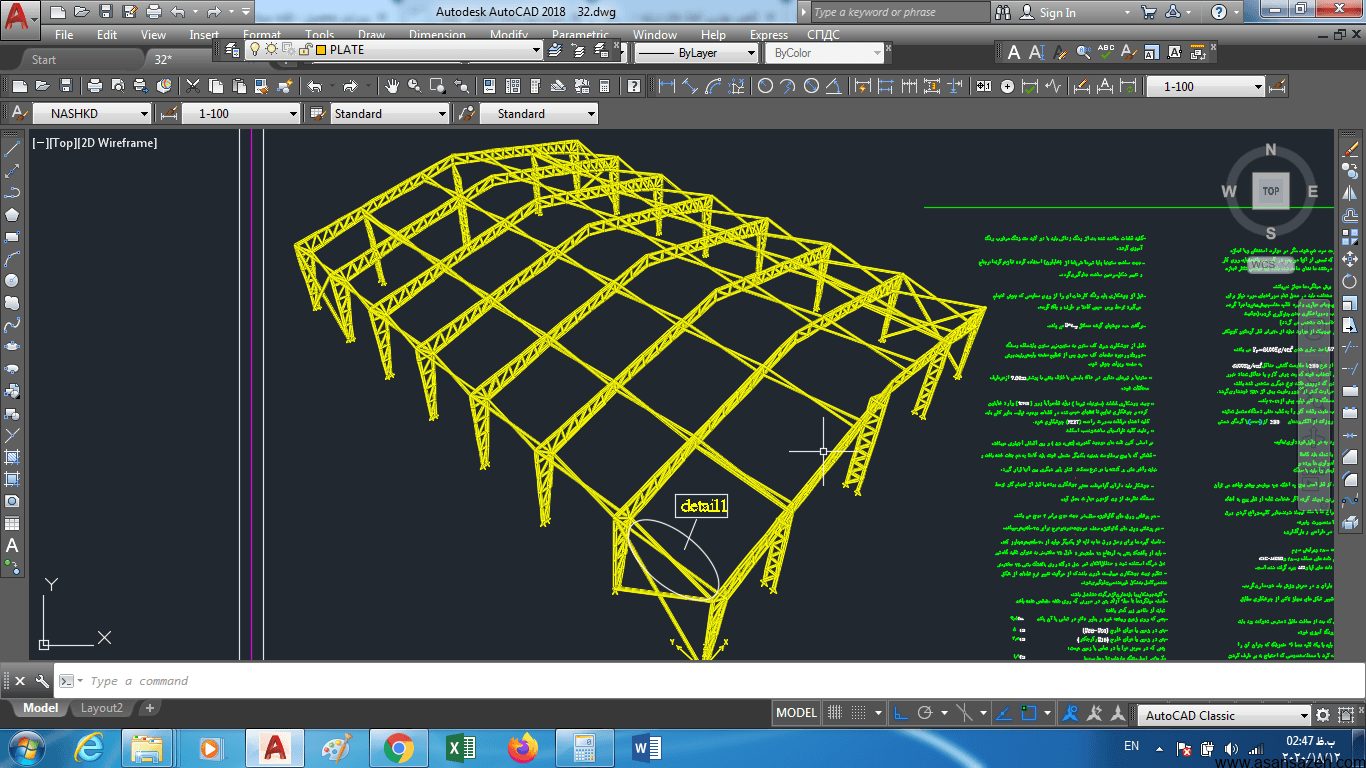Click the TOP face of ViewCube

1271,191
